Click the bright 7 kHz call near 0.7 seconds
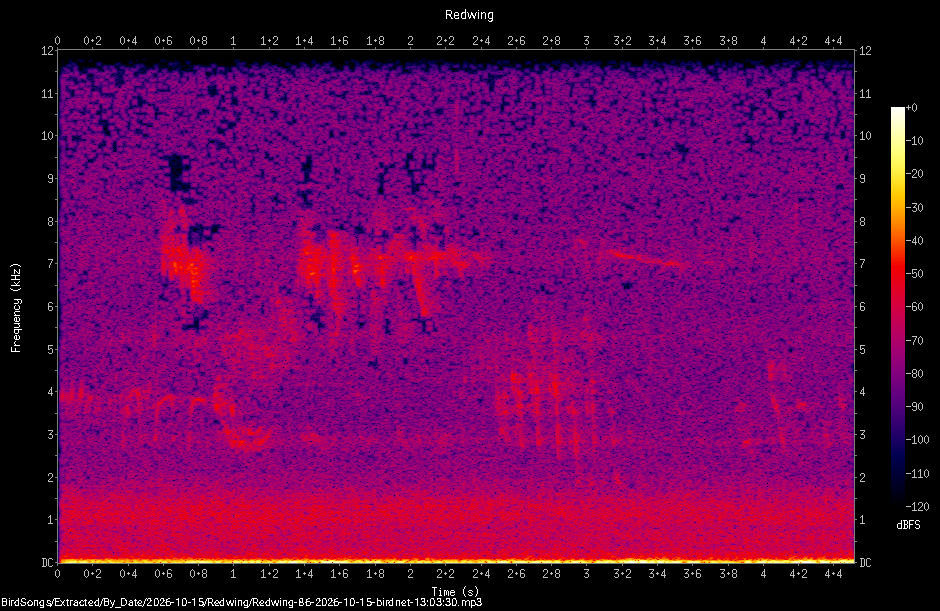The image size is (940, 611). (183, 258)
